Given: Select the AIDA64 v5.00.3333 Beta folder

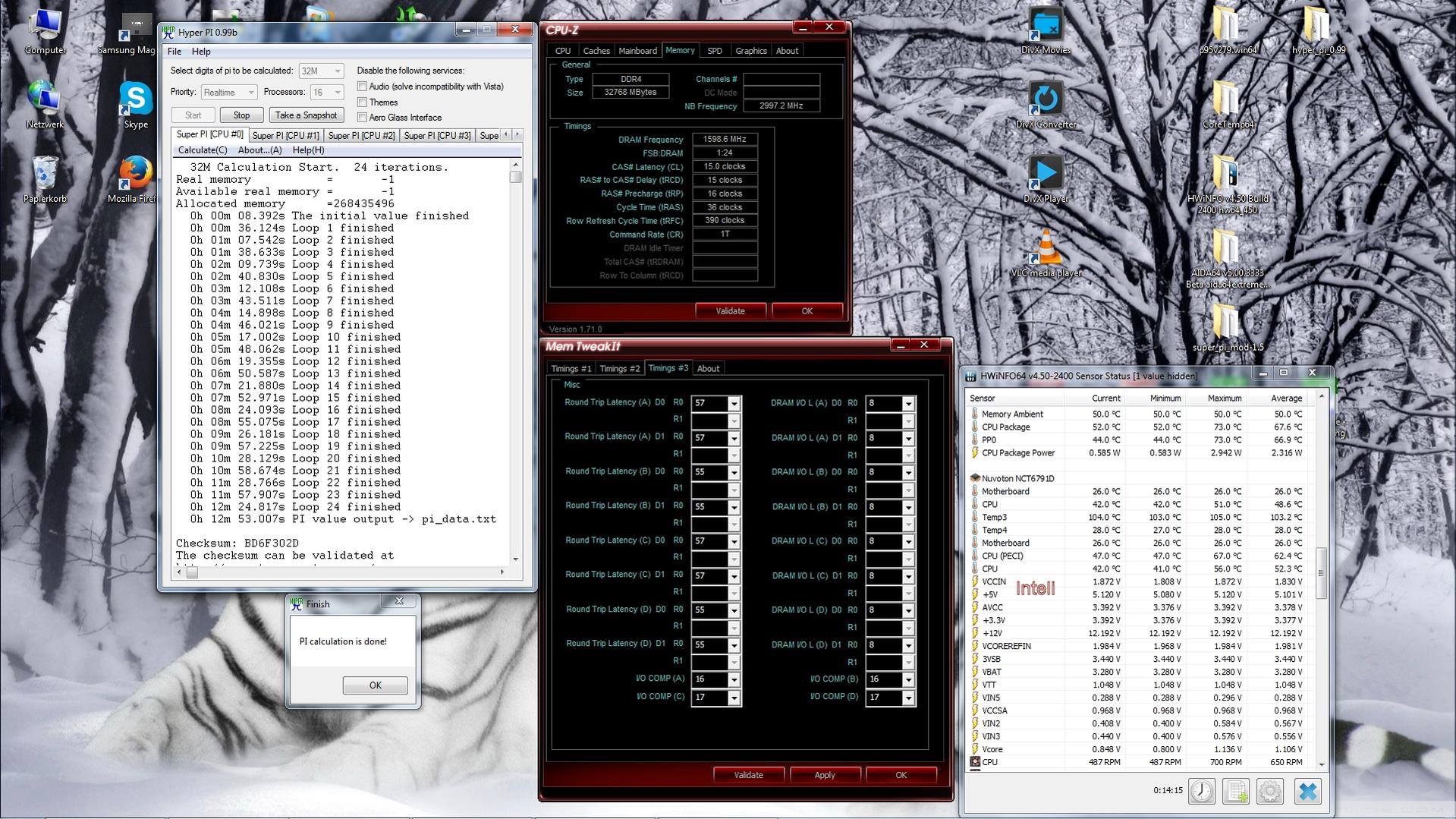Looking at the screenshot, I should click(1227, 259).
